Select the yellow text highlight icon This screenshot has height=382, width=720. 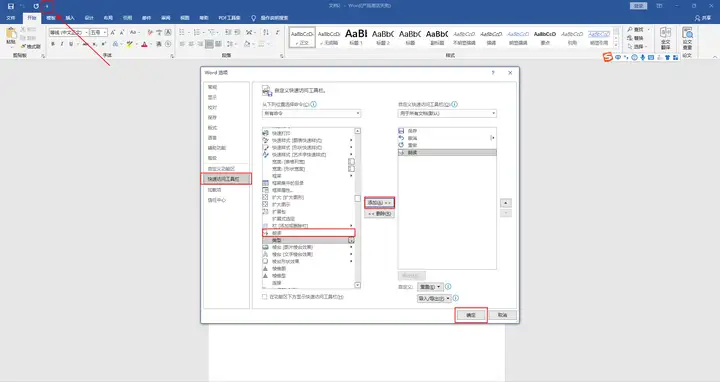129,44
